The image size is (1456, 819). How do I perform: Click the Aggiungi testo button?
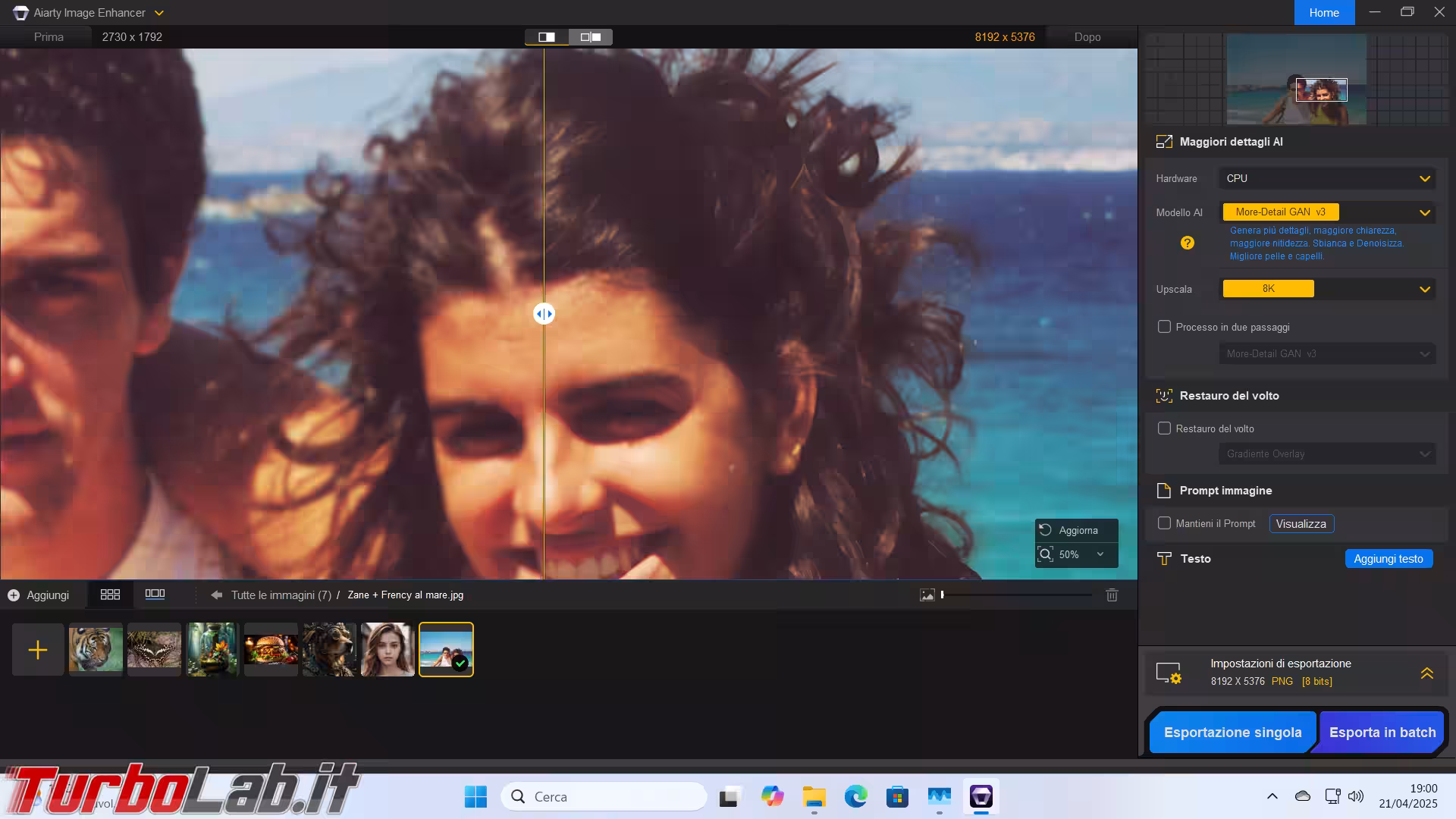1389,559
